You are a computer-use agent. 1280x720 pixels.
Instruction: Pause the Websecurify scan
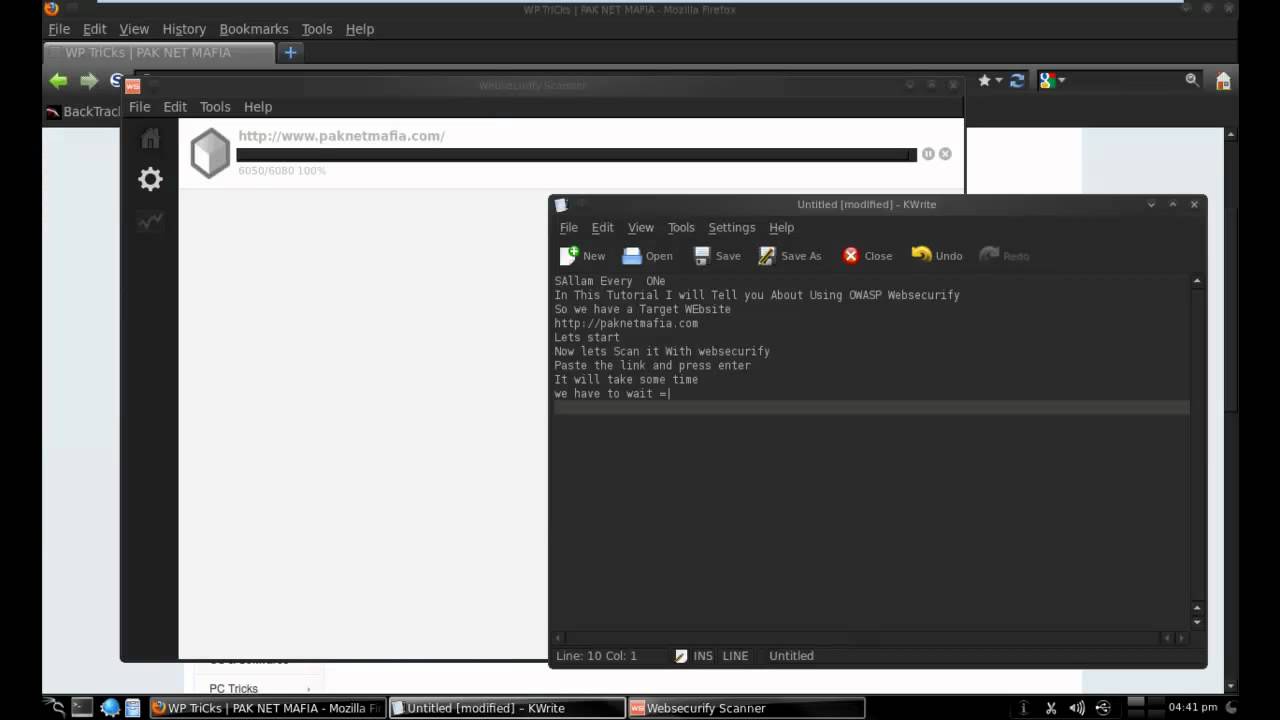pyautogui.click(x=928, y=154)
